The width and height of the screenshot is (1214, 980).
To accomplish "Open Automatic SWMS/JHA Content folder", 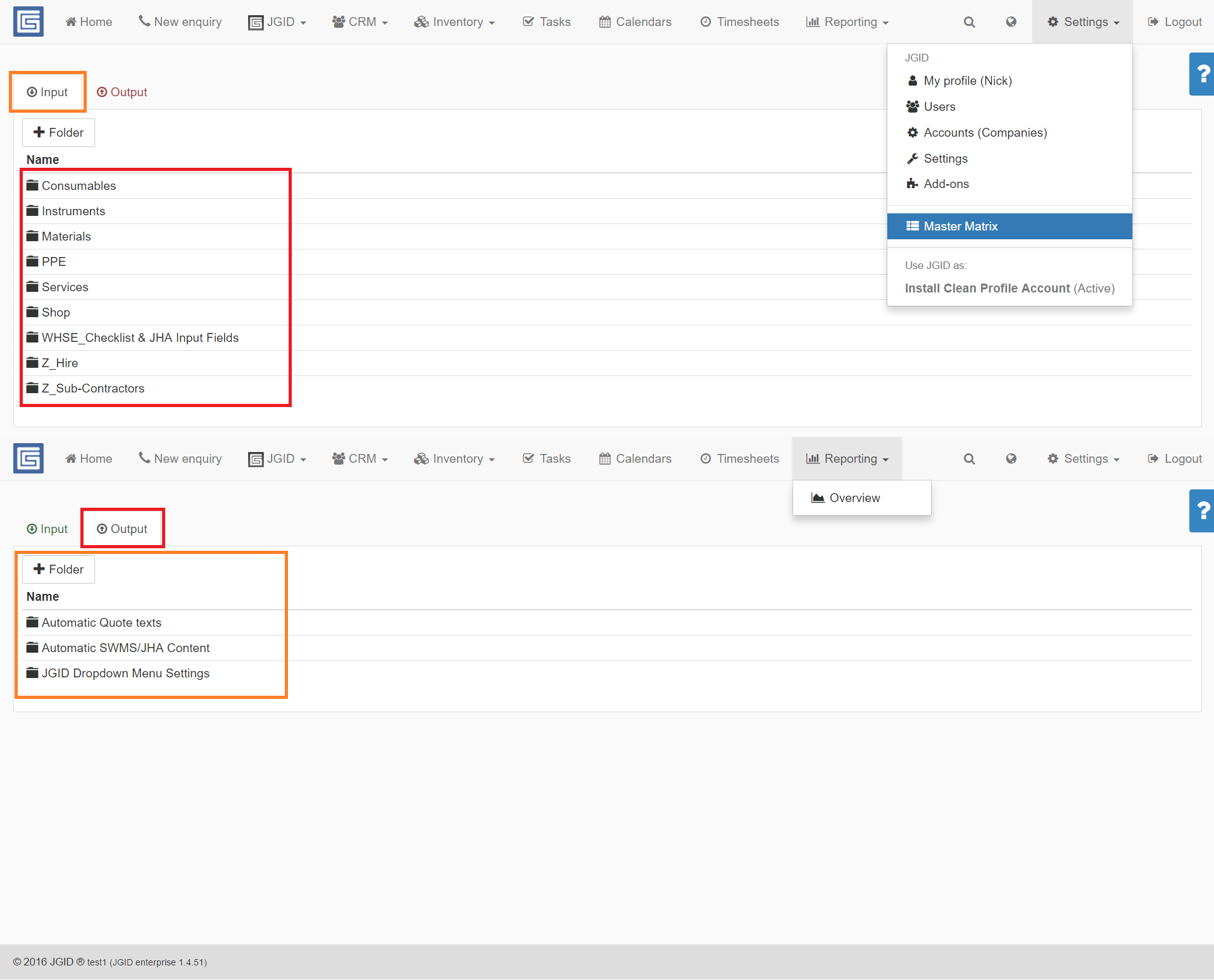I will [125, 648].
